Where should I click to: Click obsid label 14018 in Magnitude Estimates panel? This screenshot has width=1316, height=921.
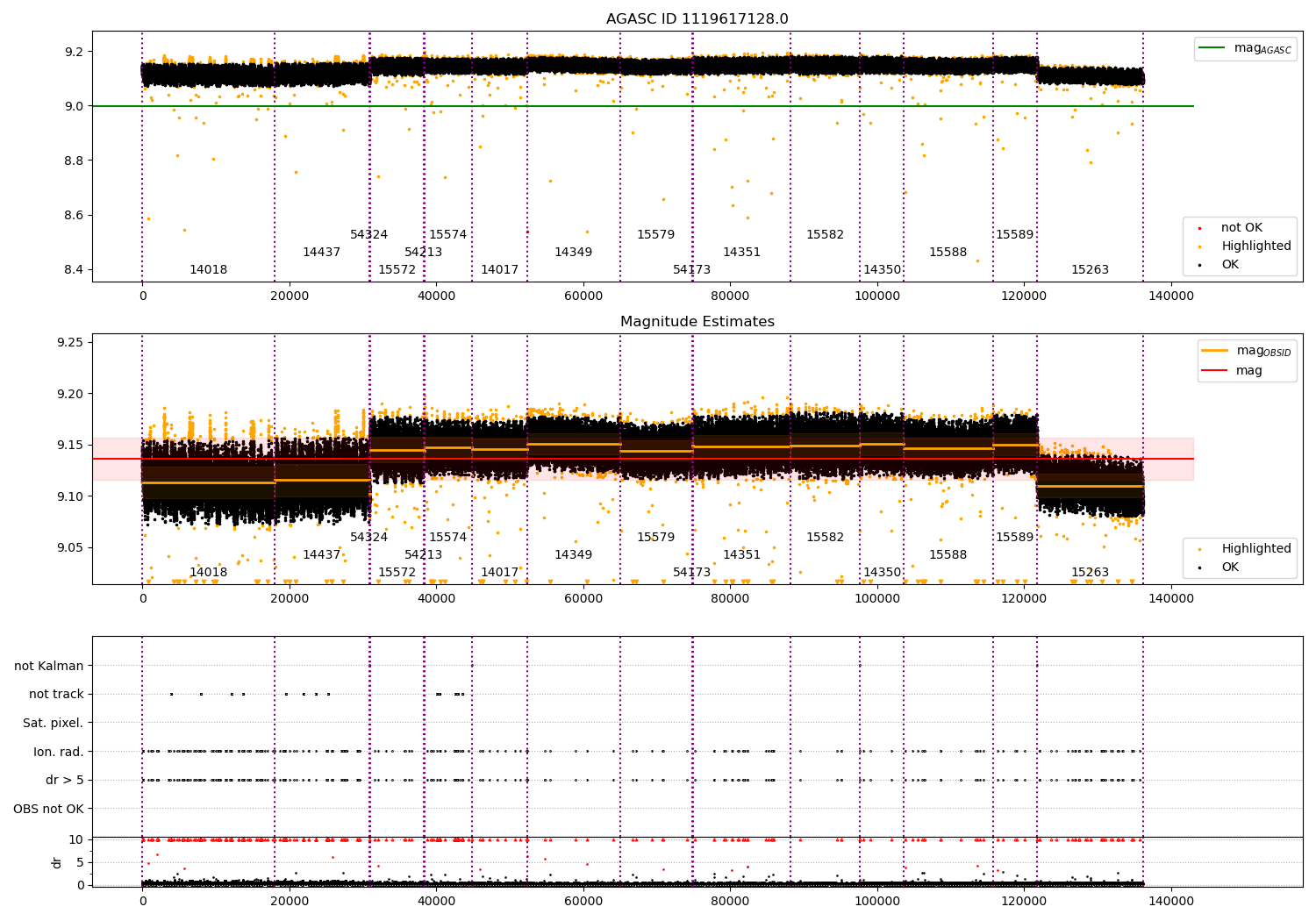[x=208, y=573]
